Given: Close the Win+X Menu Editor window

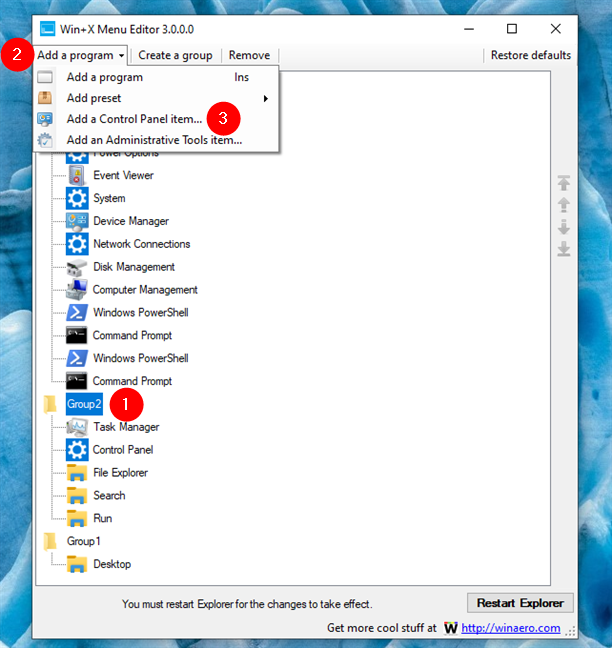Looking at the screenshot, I should tap(556, 29).
